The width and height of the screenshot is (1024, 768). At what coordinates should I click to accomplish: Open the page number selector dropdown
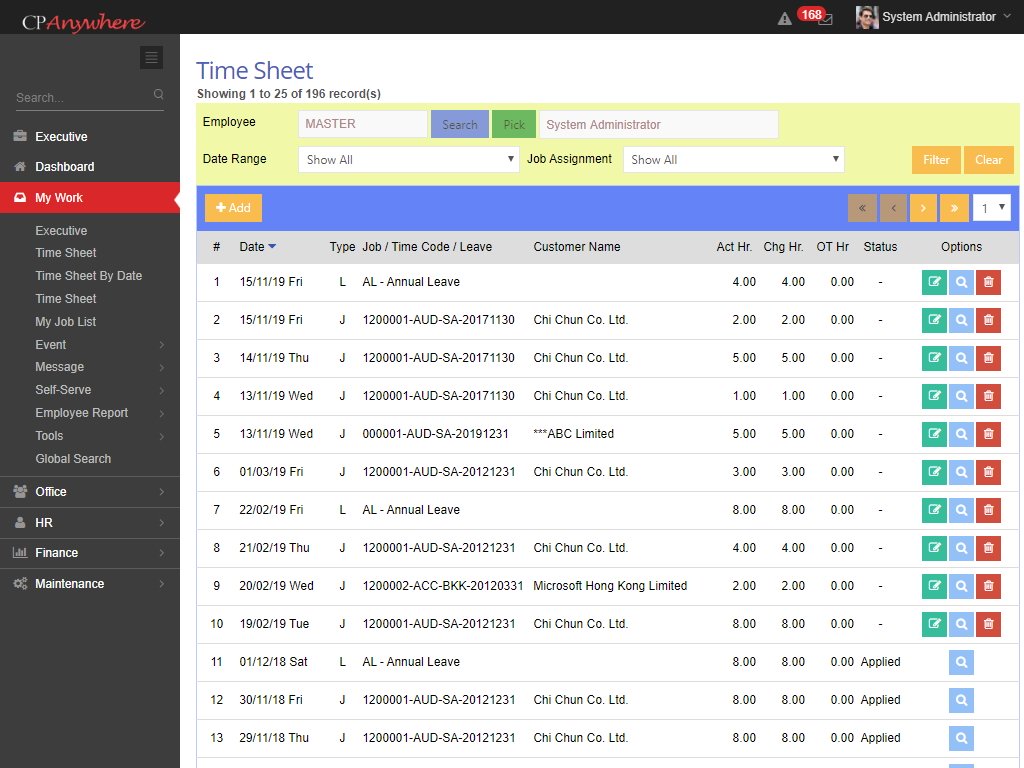[x=991, y=208]
